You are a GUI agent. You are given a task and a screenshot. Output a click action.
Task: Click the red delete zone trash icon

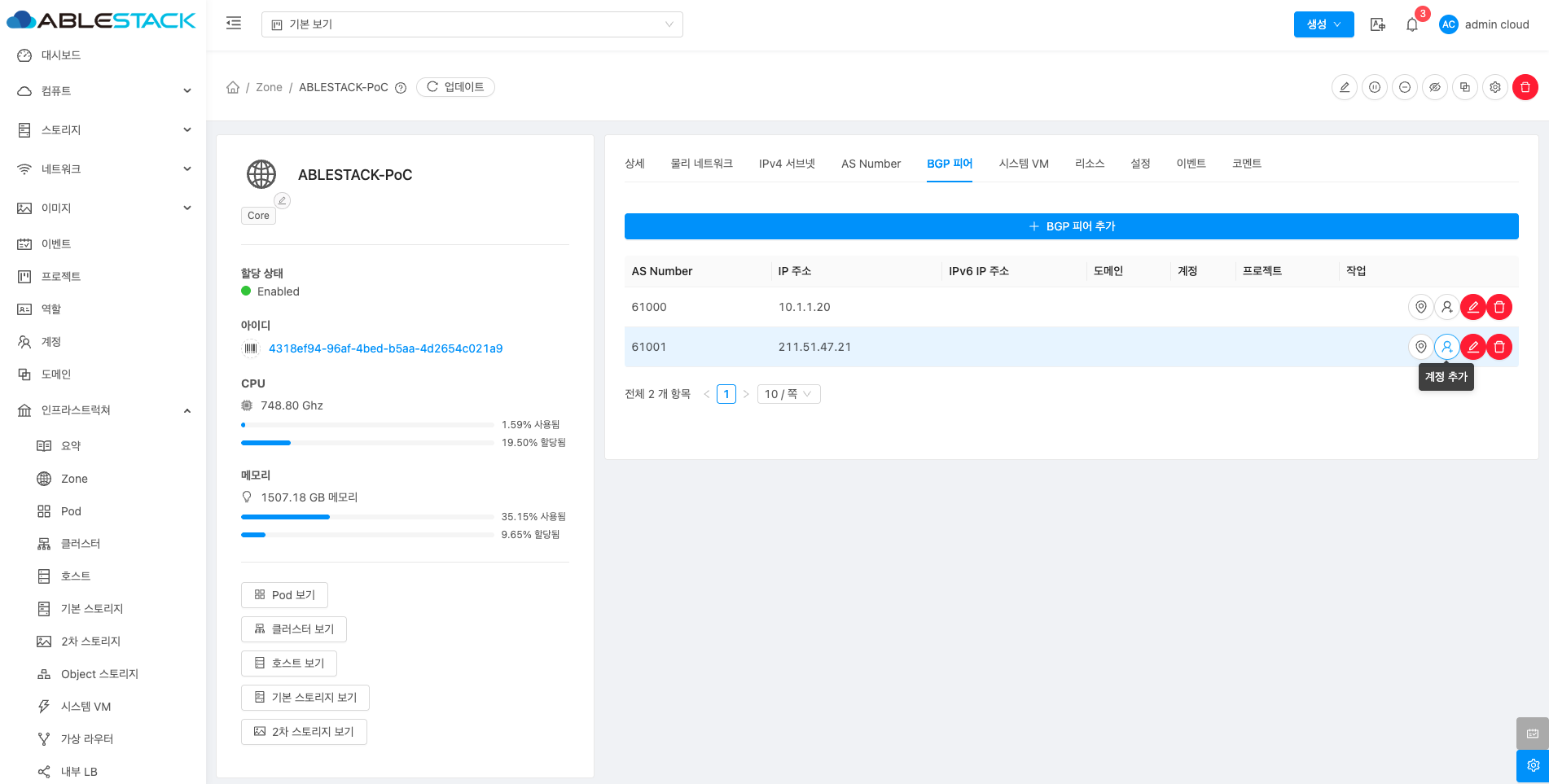tap(1525, 87)
